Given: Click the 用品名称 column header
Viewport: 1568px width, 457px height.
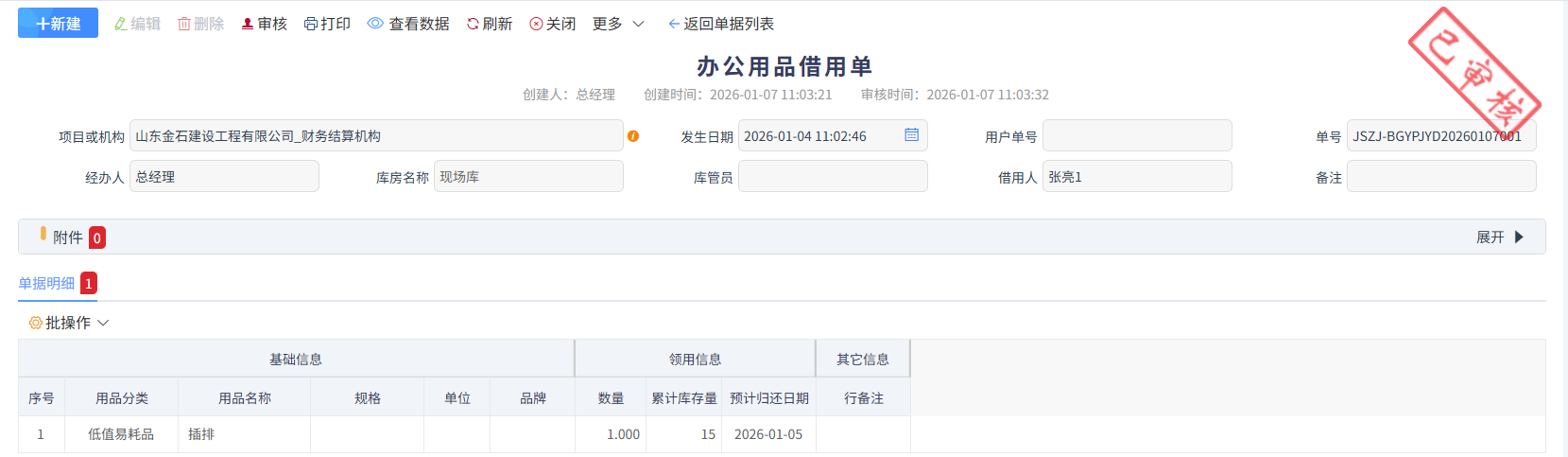Looking at the screenshot, I should pos(244,398).
